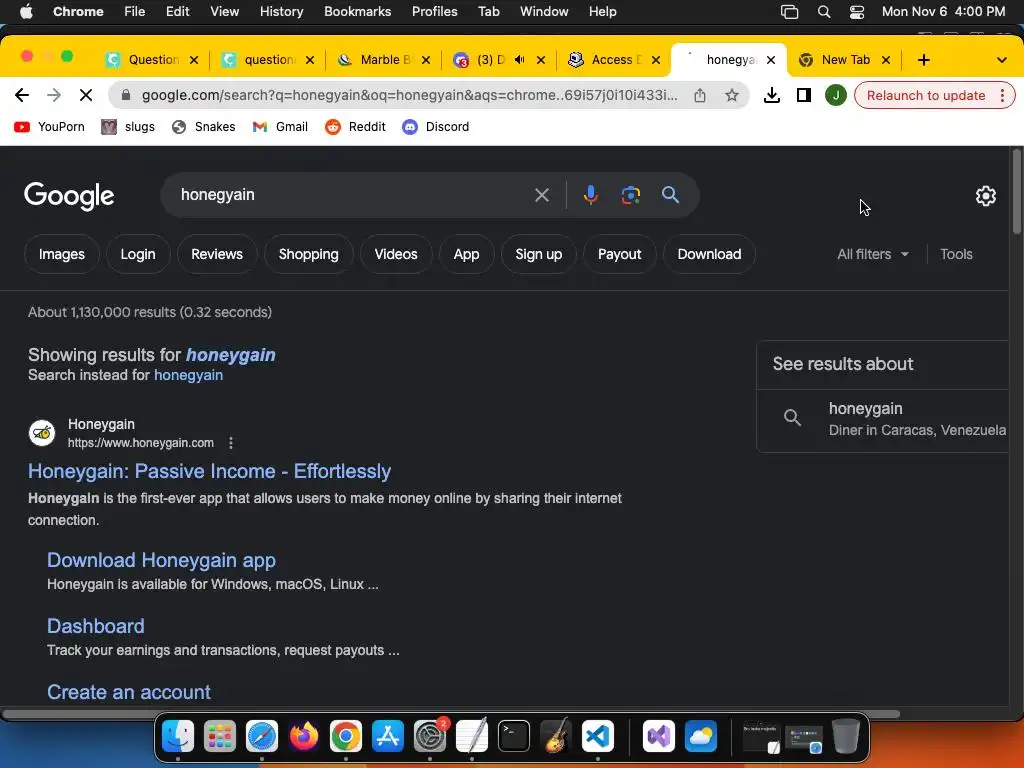Click the Google logo
1024x768 pixels.
coord(69,197)
